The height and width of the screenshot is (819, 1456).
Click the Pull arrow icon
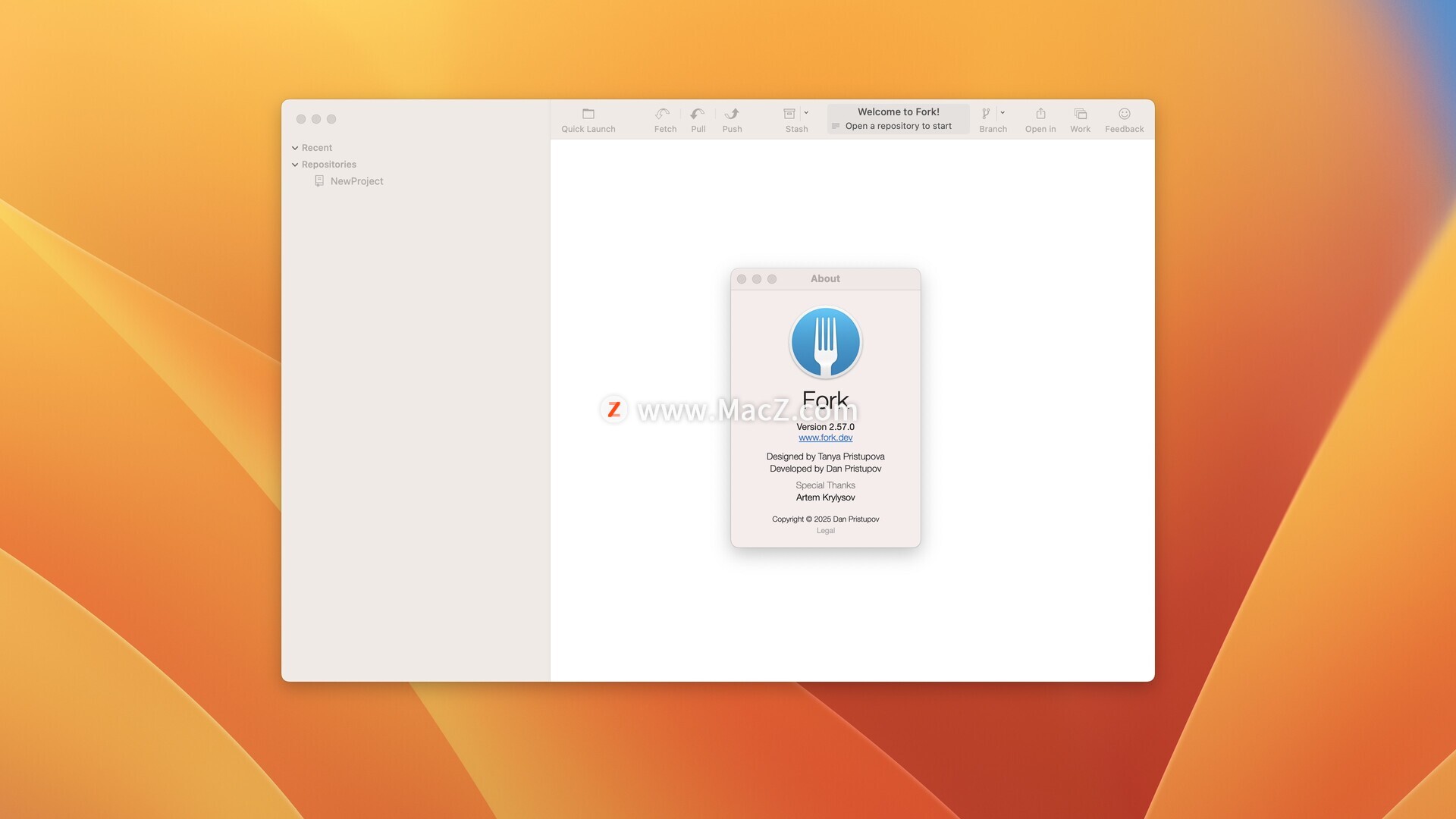698,114
